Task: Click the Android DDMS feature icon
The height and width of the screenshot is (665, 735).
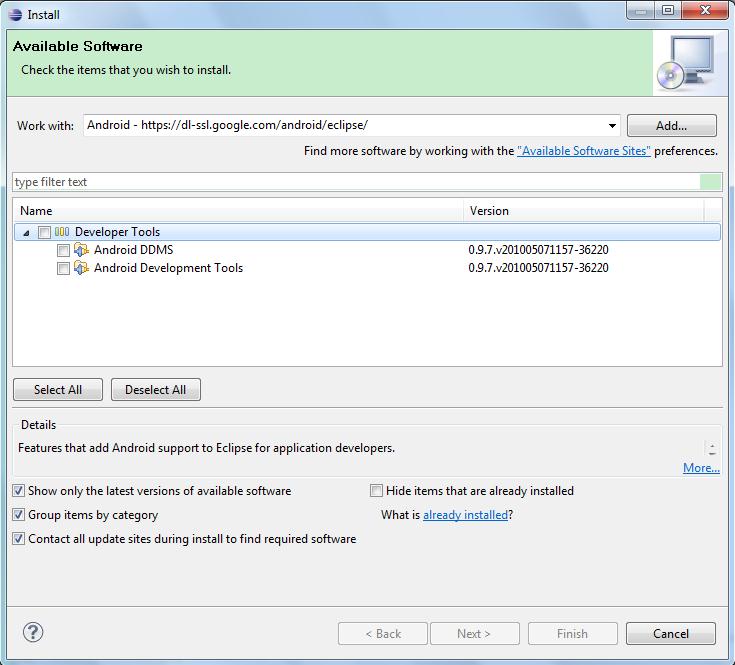Action: (81, 250)
